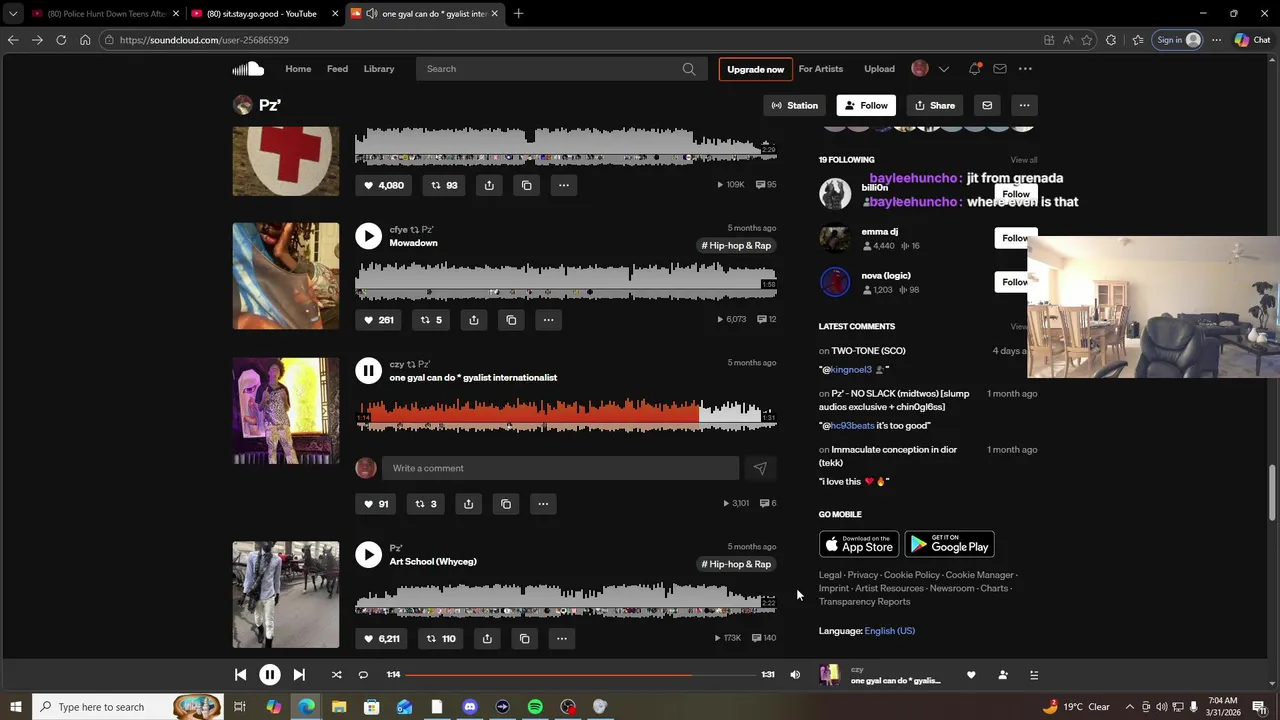
Task: Pause one gyal can do track
Action: (x=369, y=371)
